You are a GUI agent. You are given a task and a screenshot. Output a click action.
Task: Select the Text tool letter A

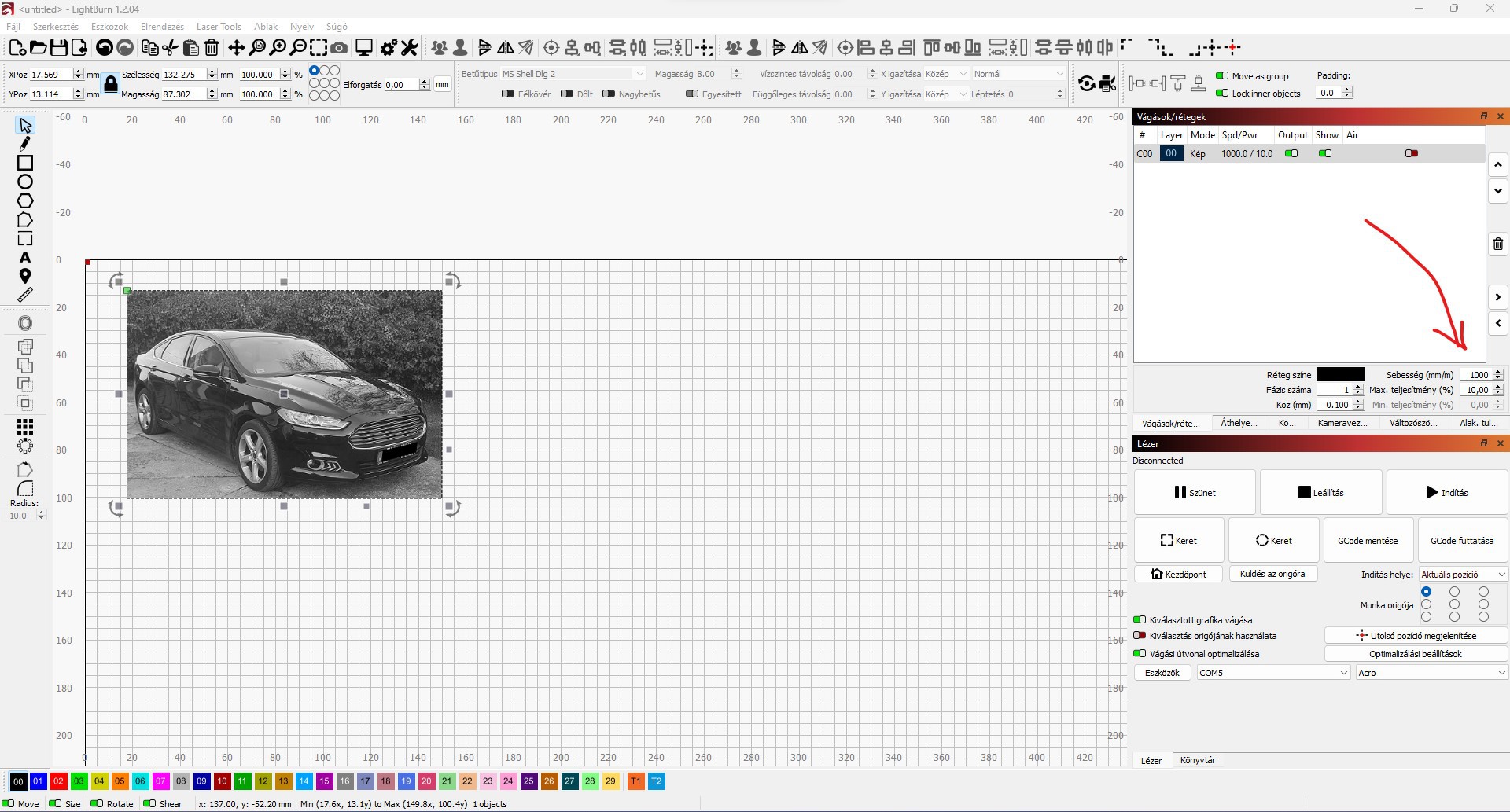pos(25,258)
